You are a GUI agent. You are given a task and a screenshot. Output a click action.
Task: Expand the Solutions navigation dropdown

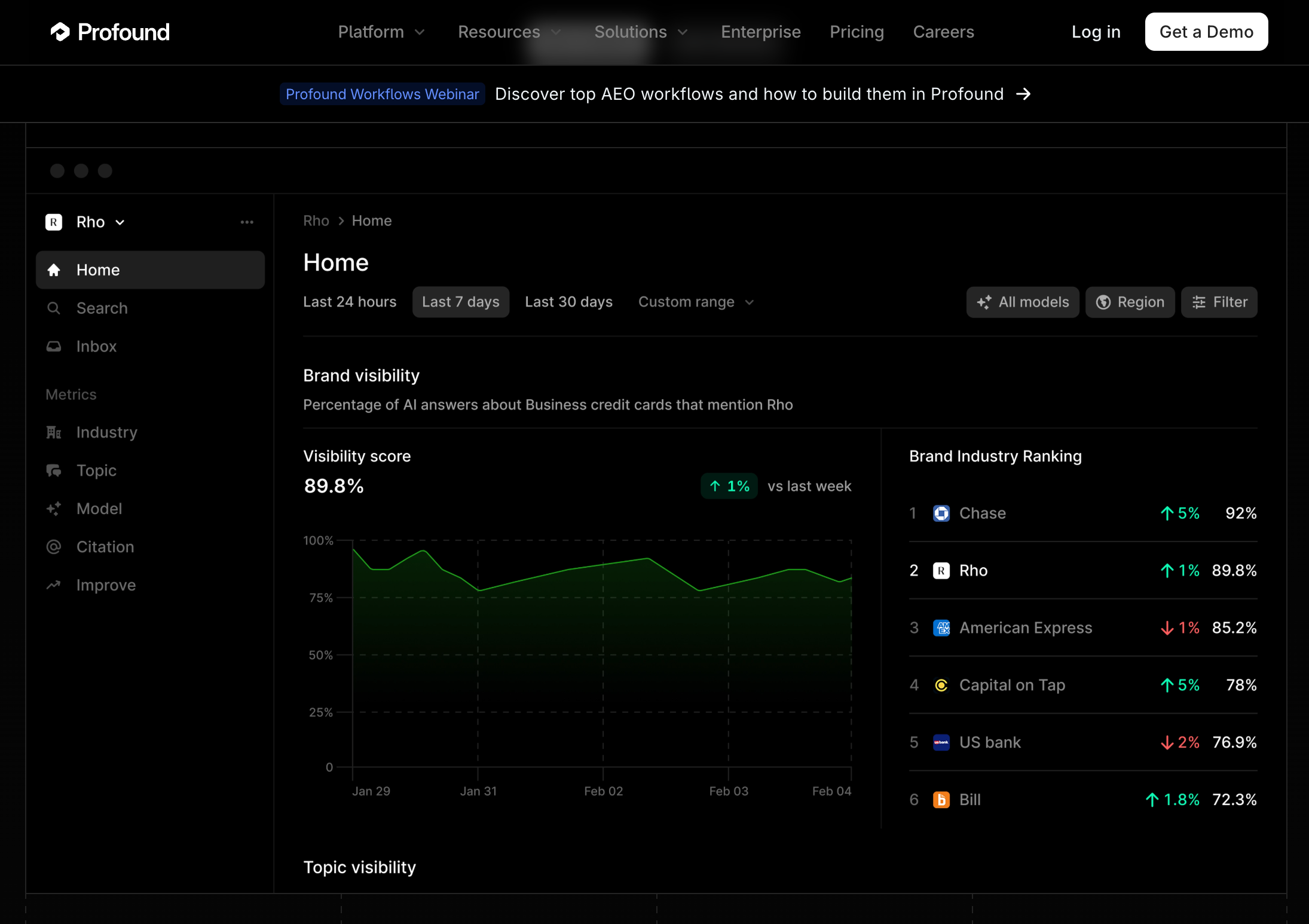[641, 32]
